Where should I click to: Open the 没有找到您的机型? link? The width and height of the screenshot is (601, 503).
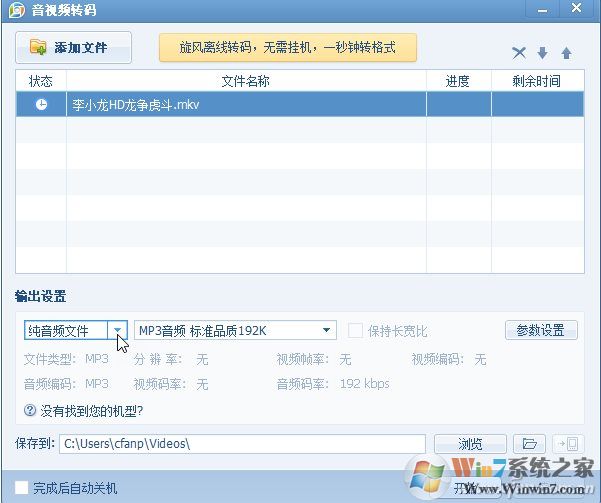pos(92,411)
